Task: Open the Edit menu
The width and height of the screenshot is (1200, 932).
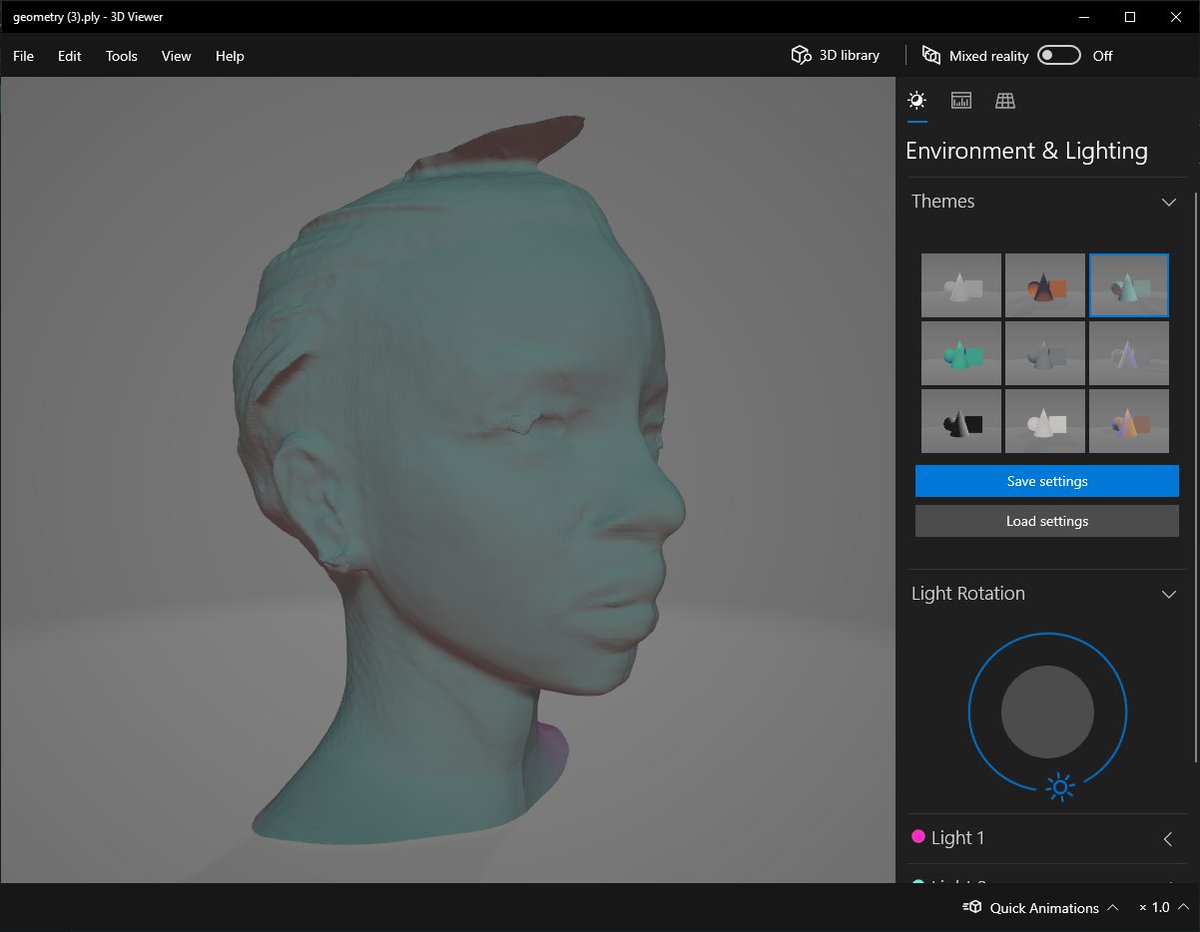Action: 69,56
